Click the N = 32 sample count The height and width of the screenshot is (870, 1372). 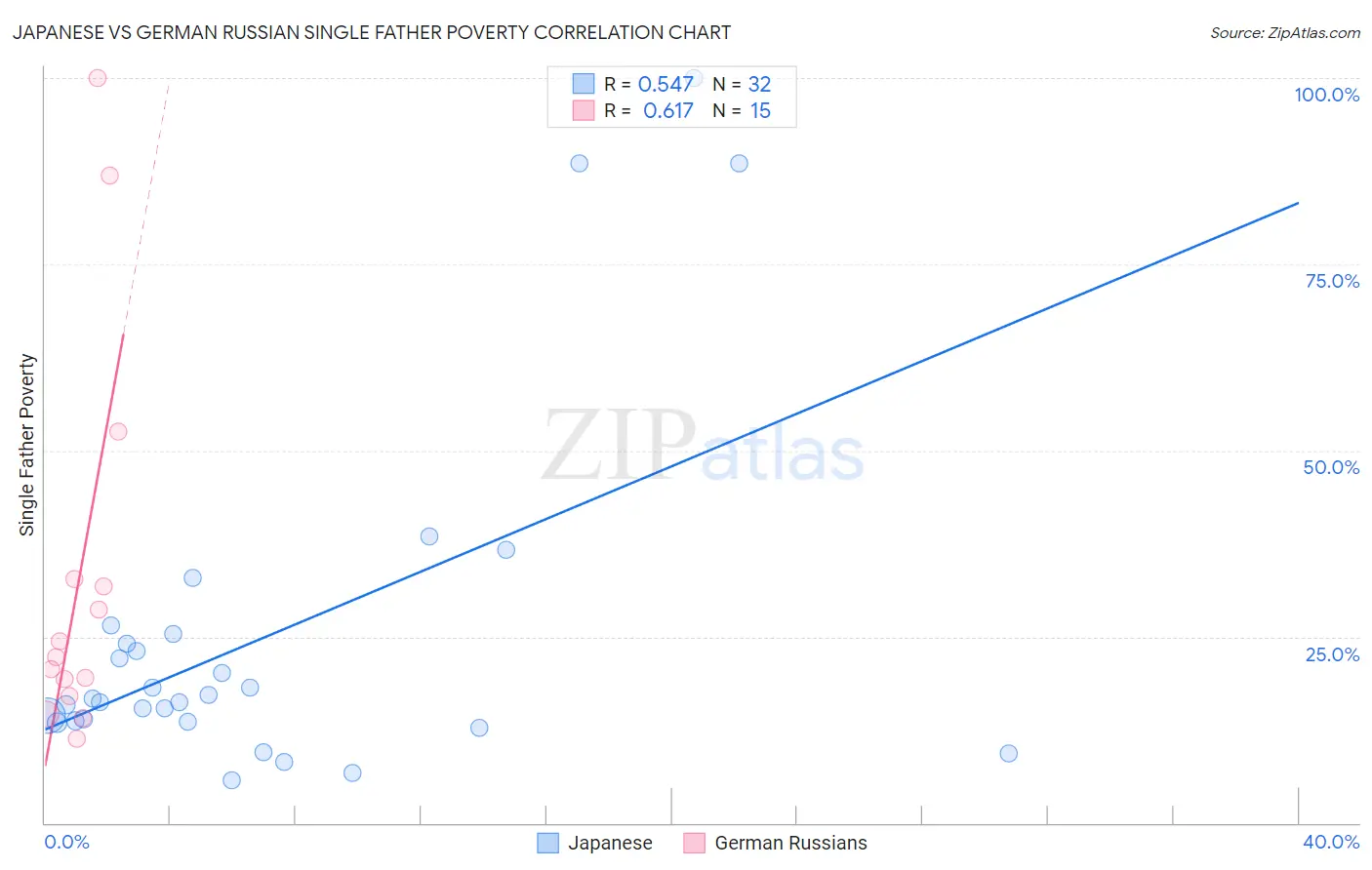pos(742,84)
